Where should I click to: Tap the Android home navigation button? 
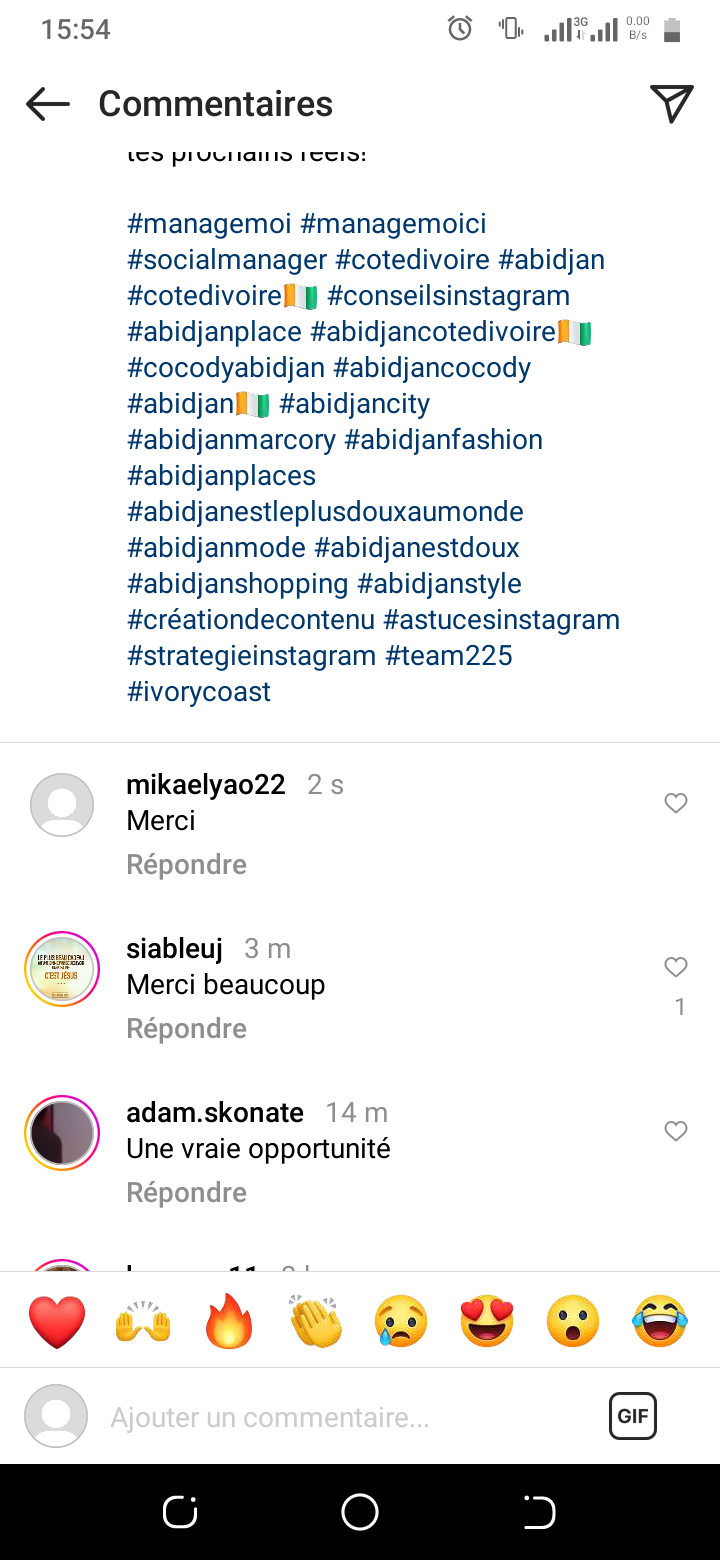360,1512
